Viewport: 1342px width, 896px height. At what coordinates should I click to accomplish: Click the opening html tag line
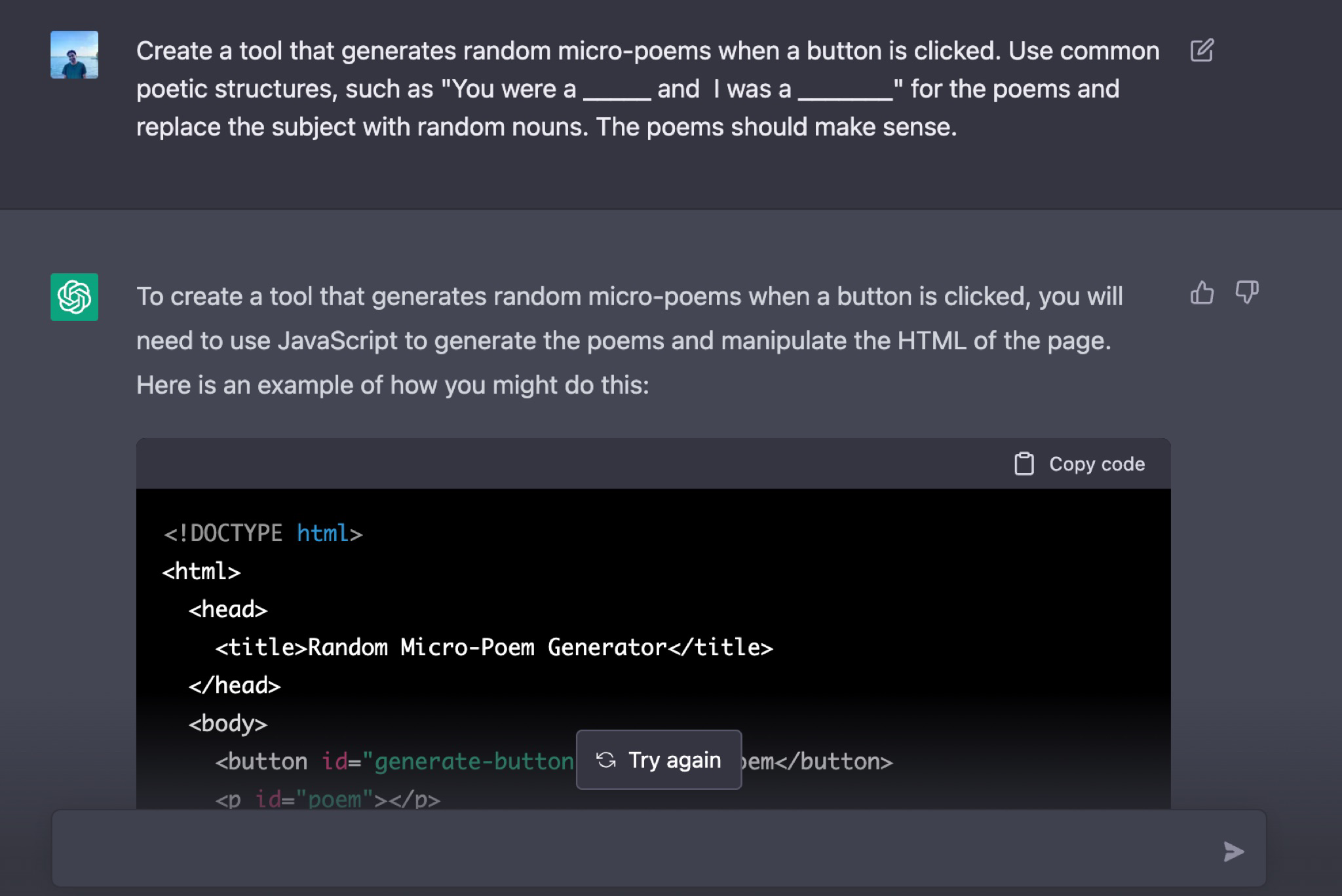click(x=202, y=572)
